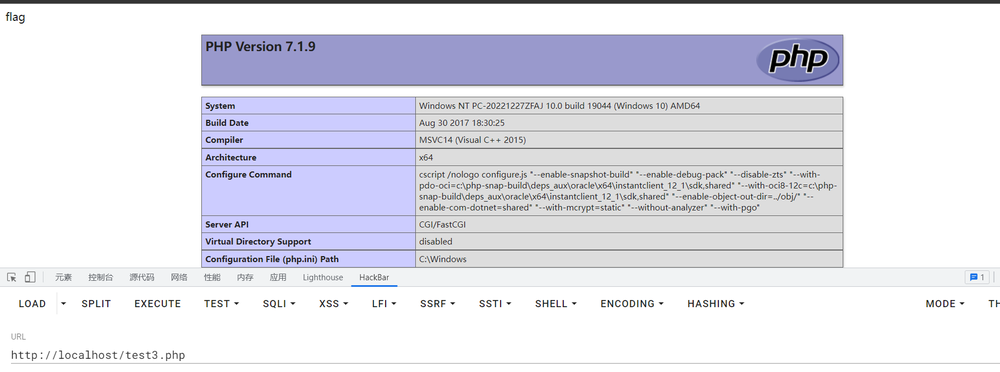
Task: Open the SSTI dropdown
Action: pos(495,304)
